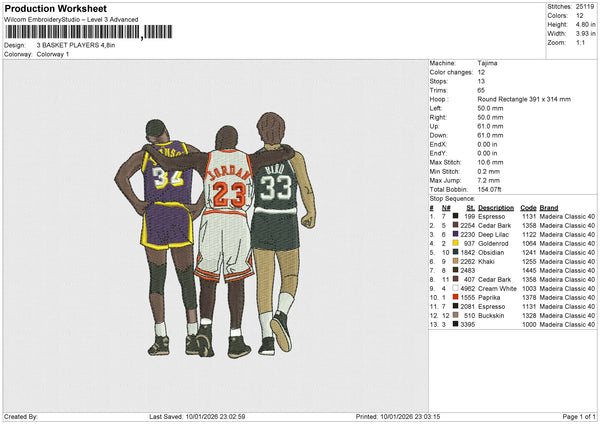Click the Khaki color swatch
The width and height of the screenshot is (600, 424).
(455, 261)
